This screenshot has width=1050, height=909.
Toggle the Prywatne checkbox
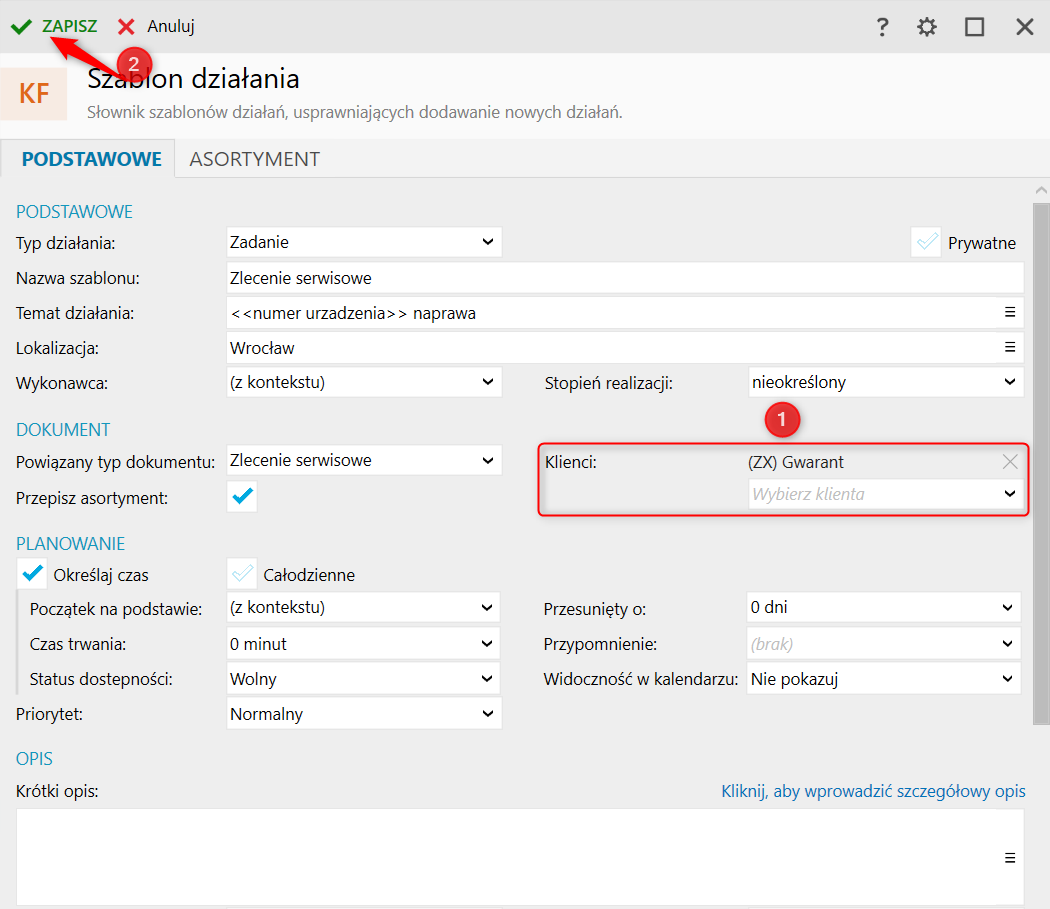click(927, 242)
